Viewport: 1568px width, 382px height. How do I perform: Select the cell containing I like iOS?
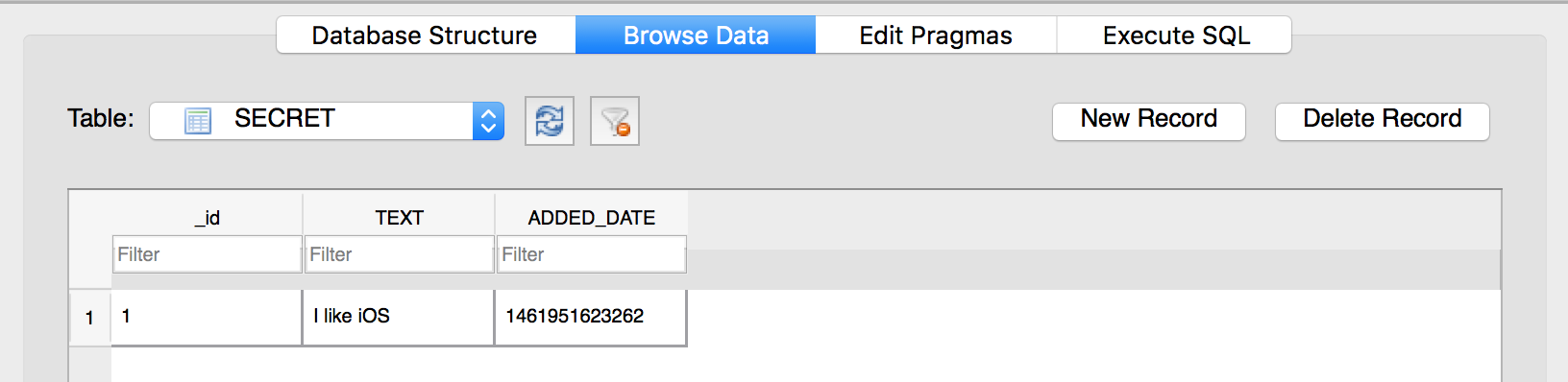pyautogui.click(x=399, y=317)
